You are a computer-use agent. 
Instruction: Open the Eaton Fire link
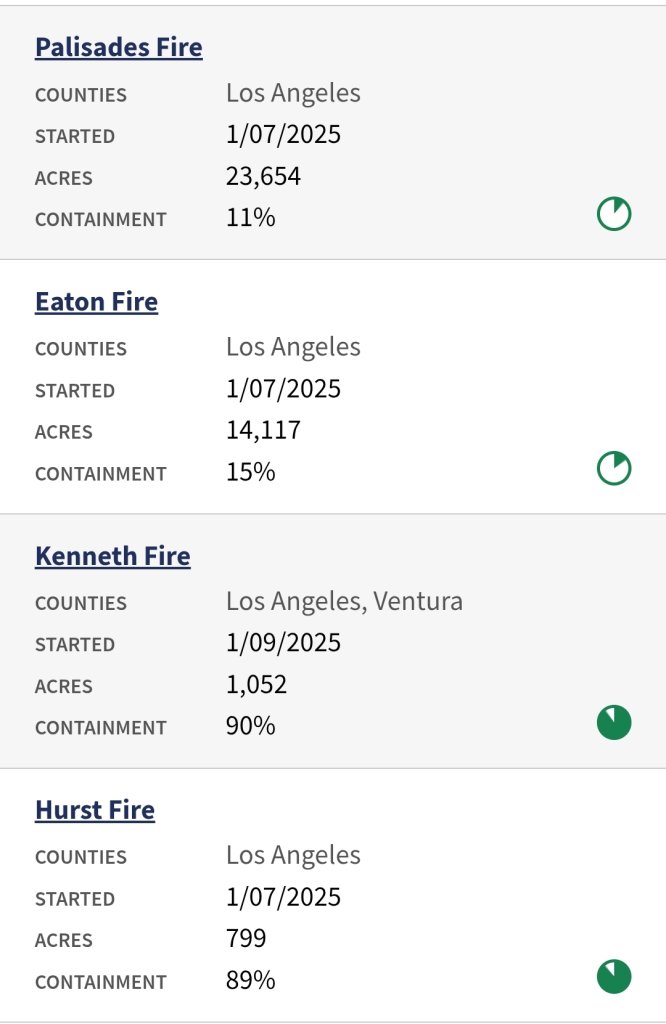point(96,301)
